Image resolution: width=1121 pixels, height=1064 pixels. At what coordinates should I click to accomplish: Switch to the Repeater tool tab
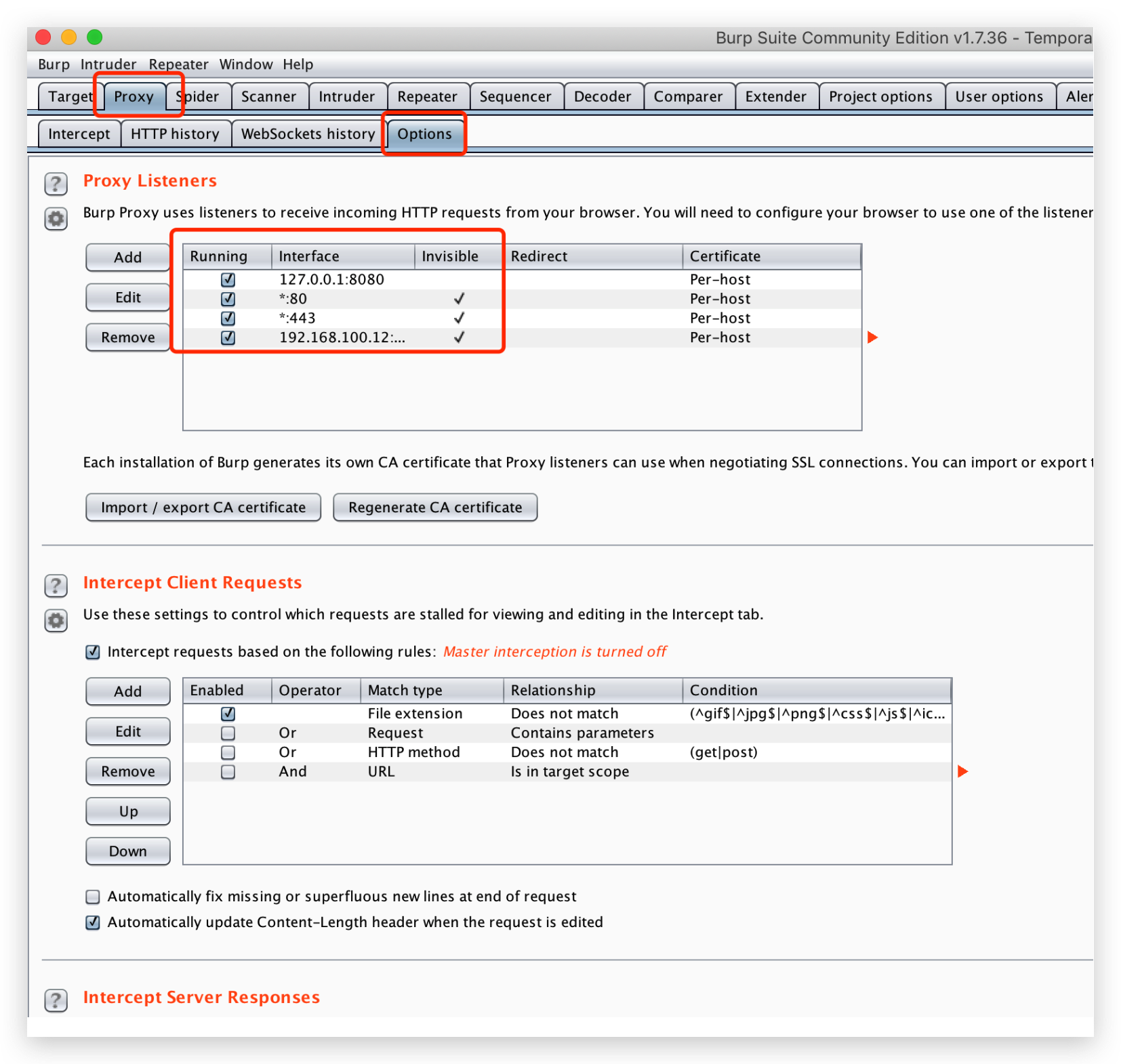pos(428,96)
